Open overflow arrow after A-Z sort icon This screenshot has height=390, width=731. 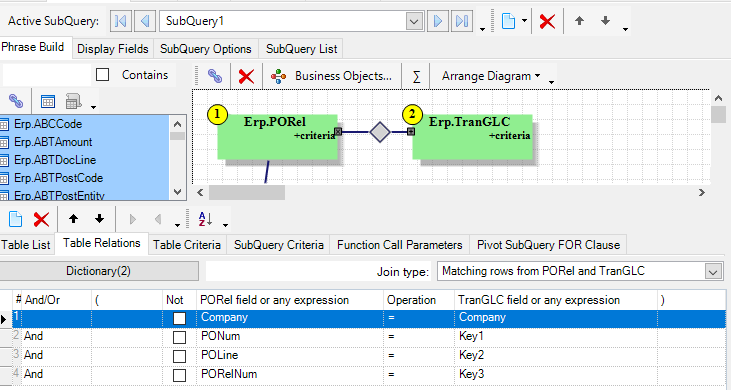point(225,225)
